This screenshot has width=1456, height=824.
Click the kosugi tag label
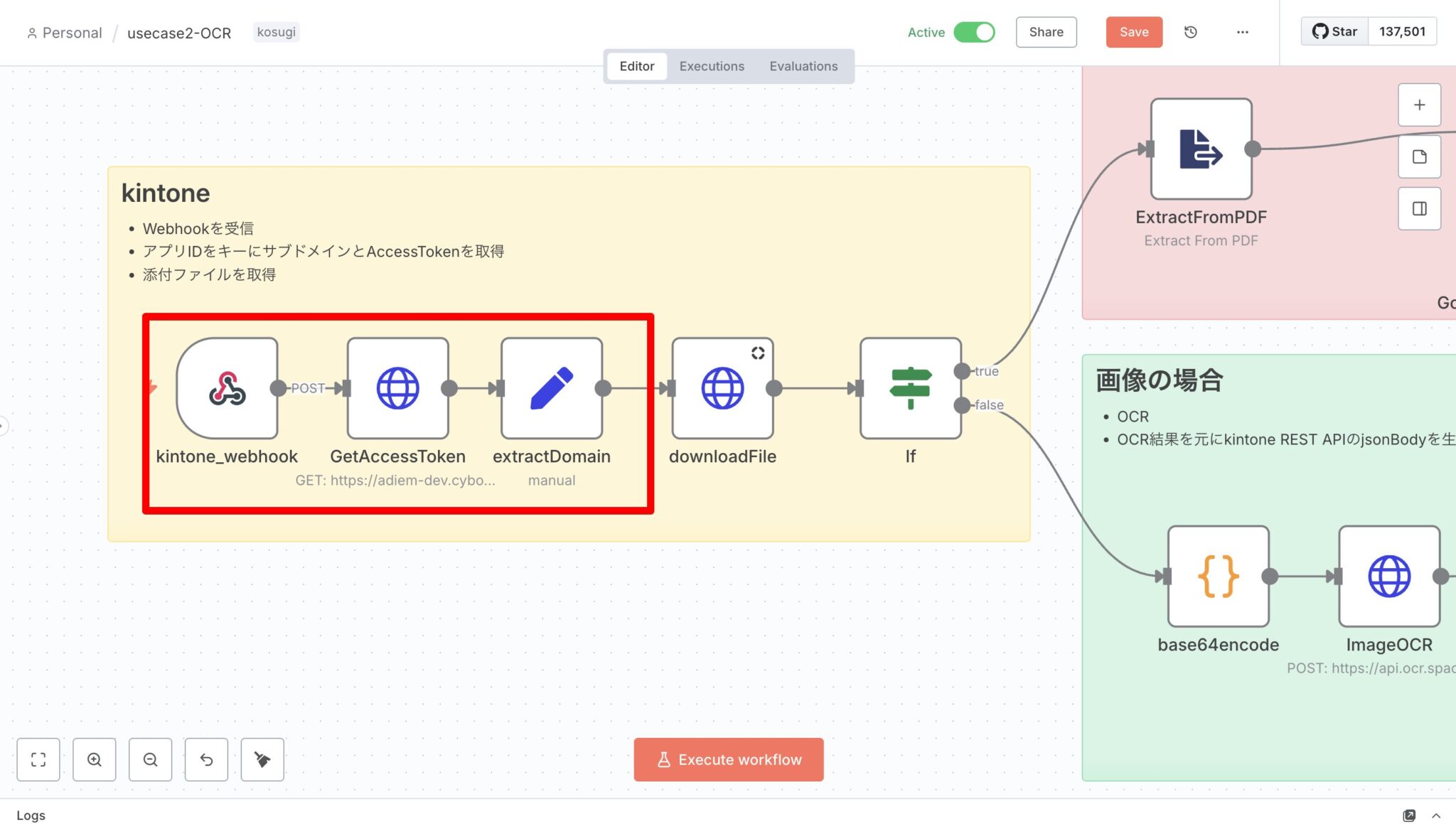pos(276,32)
